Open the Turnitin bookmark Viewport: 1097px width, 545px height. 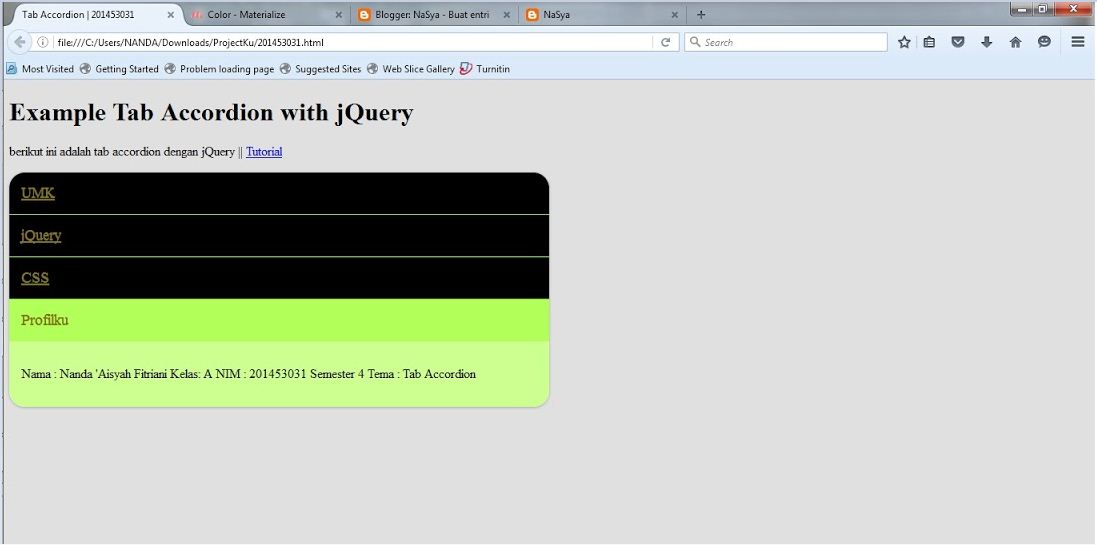(485, 69)
